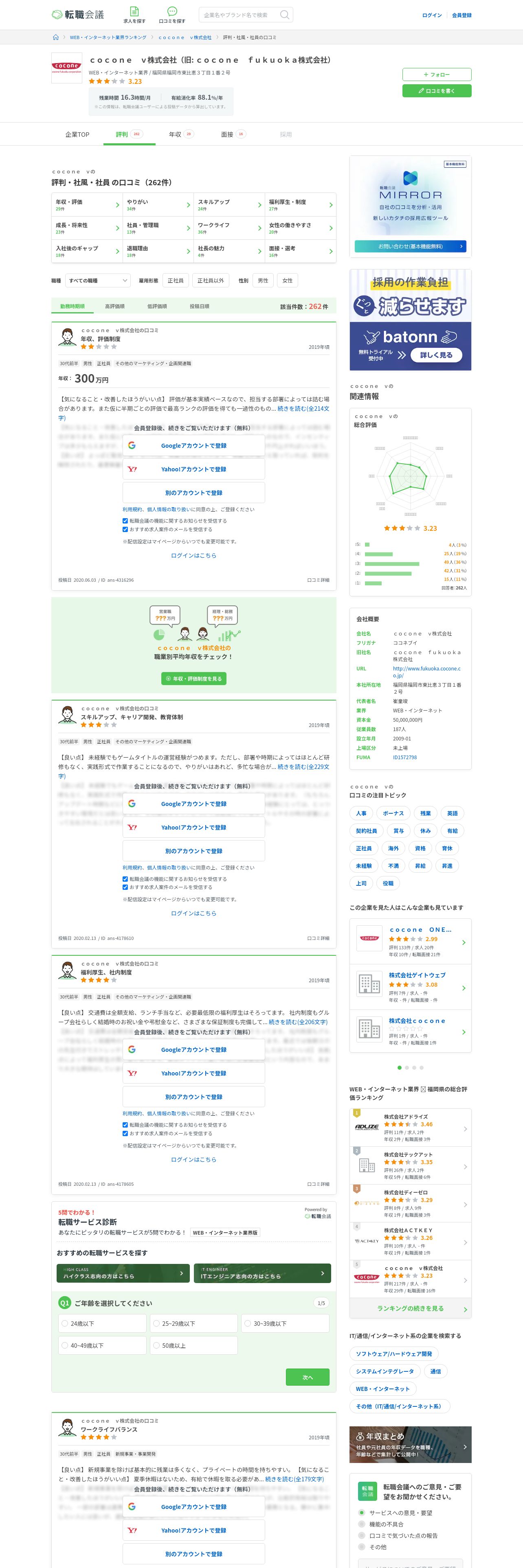Click the 口コミを書く button
This screenshot has width=523, height=1568.
437,91
